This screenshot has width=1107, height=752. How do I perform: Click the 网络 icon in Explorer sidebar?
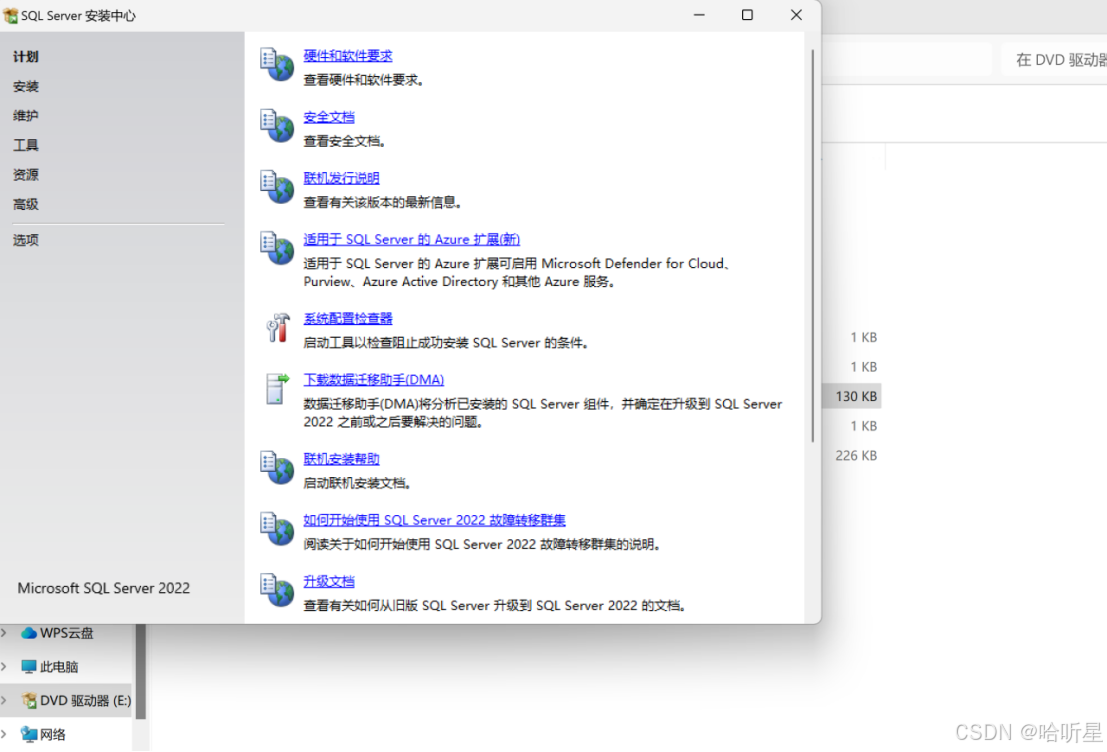coord(29,734)
